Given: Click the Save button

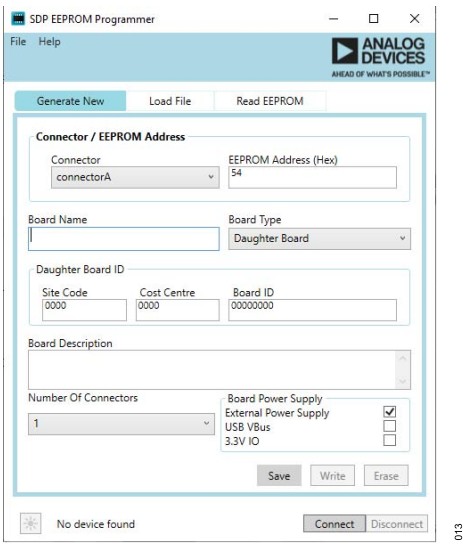Looking at the screenshot, I should (279, 475).
